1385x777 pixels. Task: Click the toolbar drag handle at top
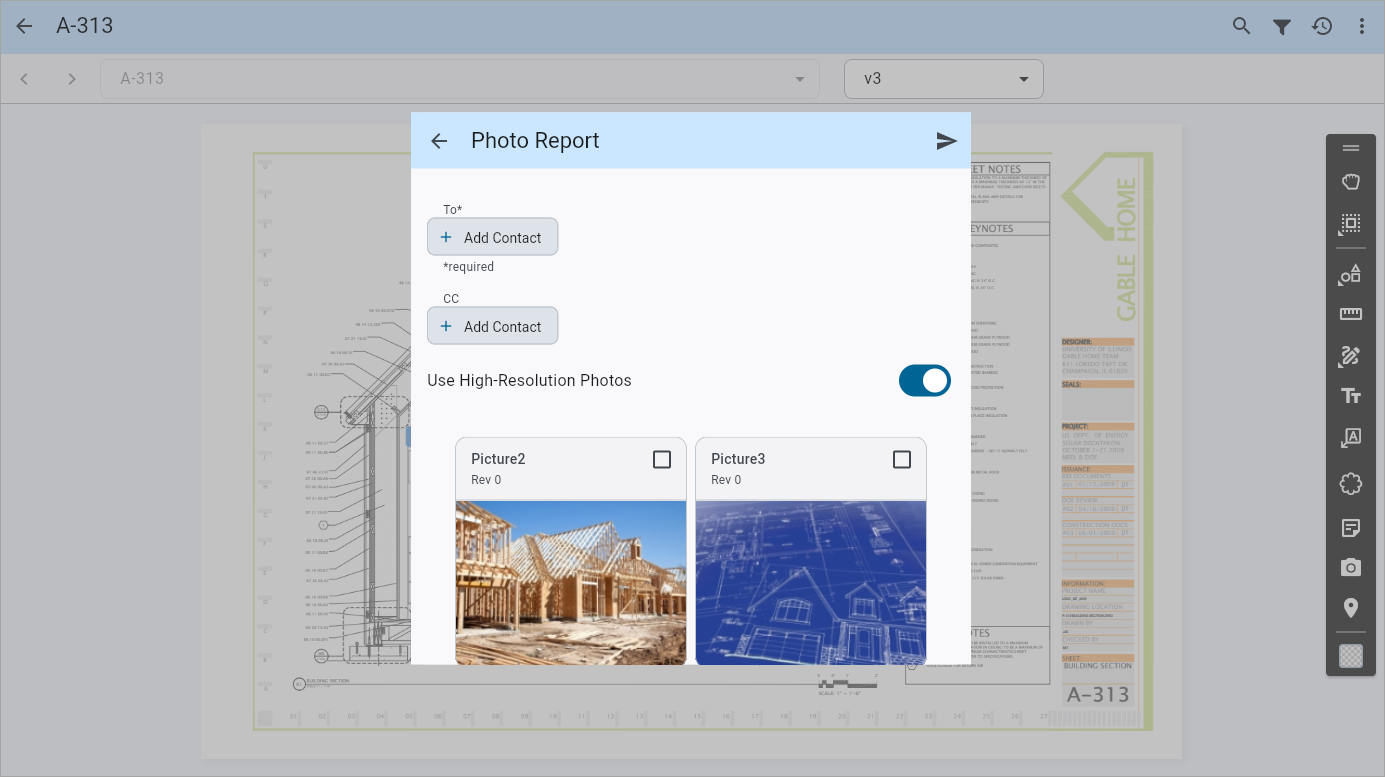[1351, 148]
